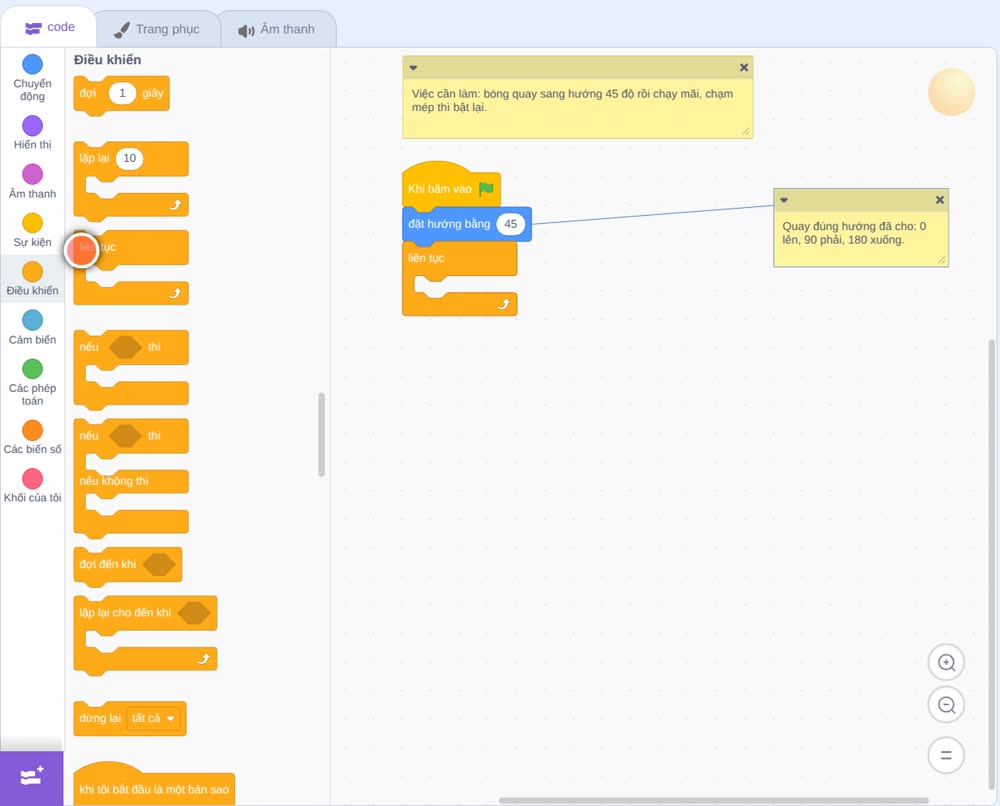Click the 'liên tục' block in workspace
The height and width of the screenshot is (806, 1000).
click(459, 279)
